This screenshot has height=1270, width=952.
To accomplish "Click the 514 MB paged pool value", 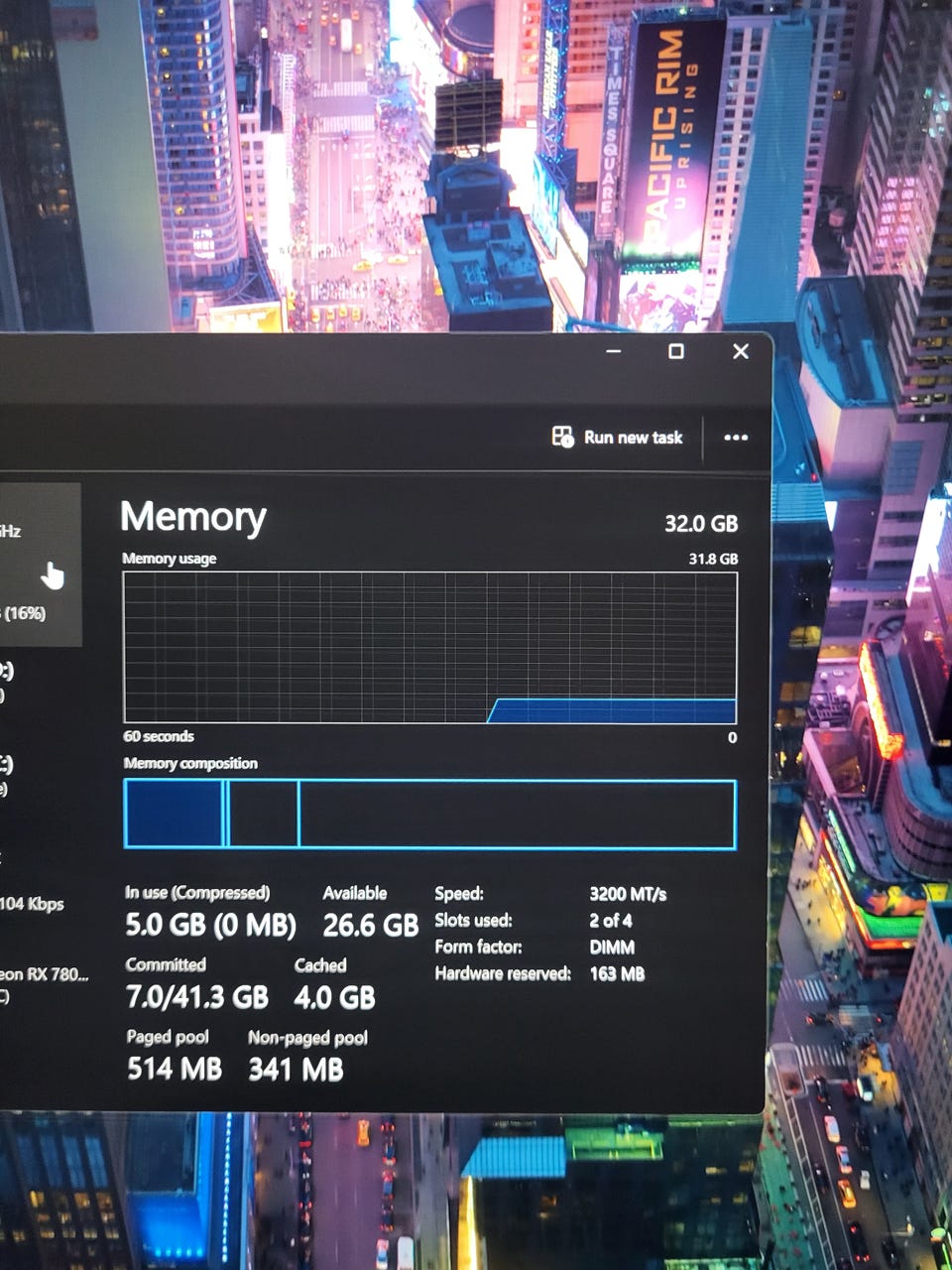I will (x=175, y=1069).
